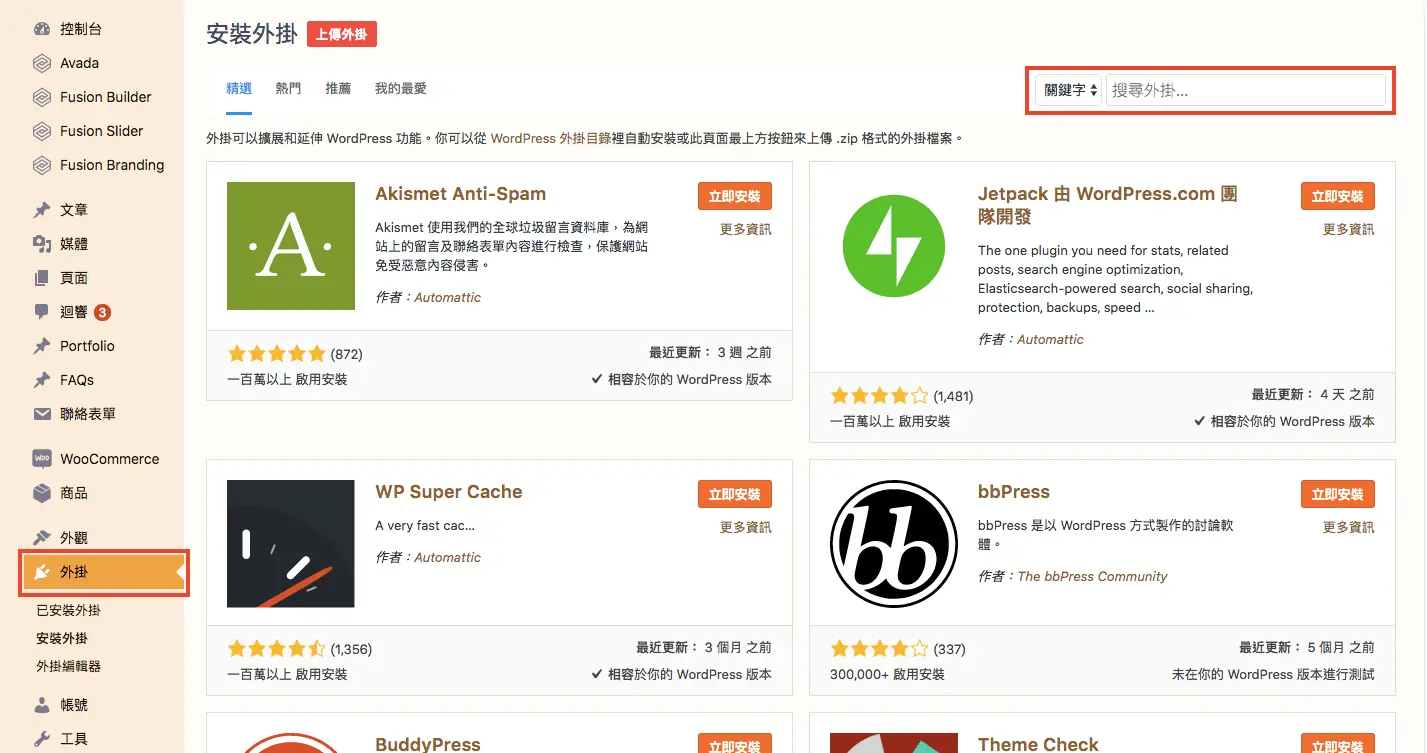
Task: Click the media icon beside 媒體
Action: (42, 244)
